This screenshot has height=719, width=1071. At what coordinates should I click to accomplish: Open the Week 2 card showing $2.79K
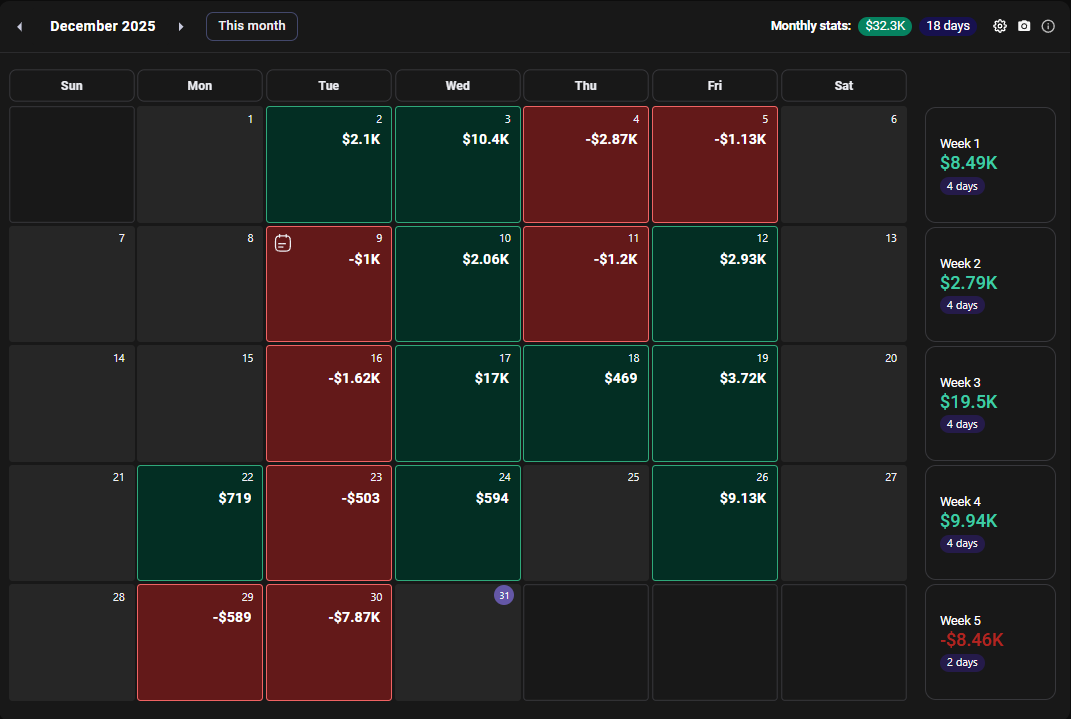989,284
